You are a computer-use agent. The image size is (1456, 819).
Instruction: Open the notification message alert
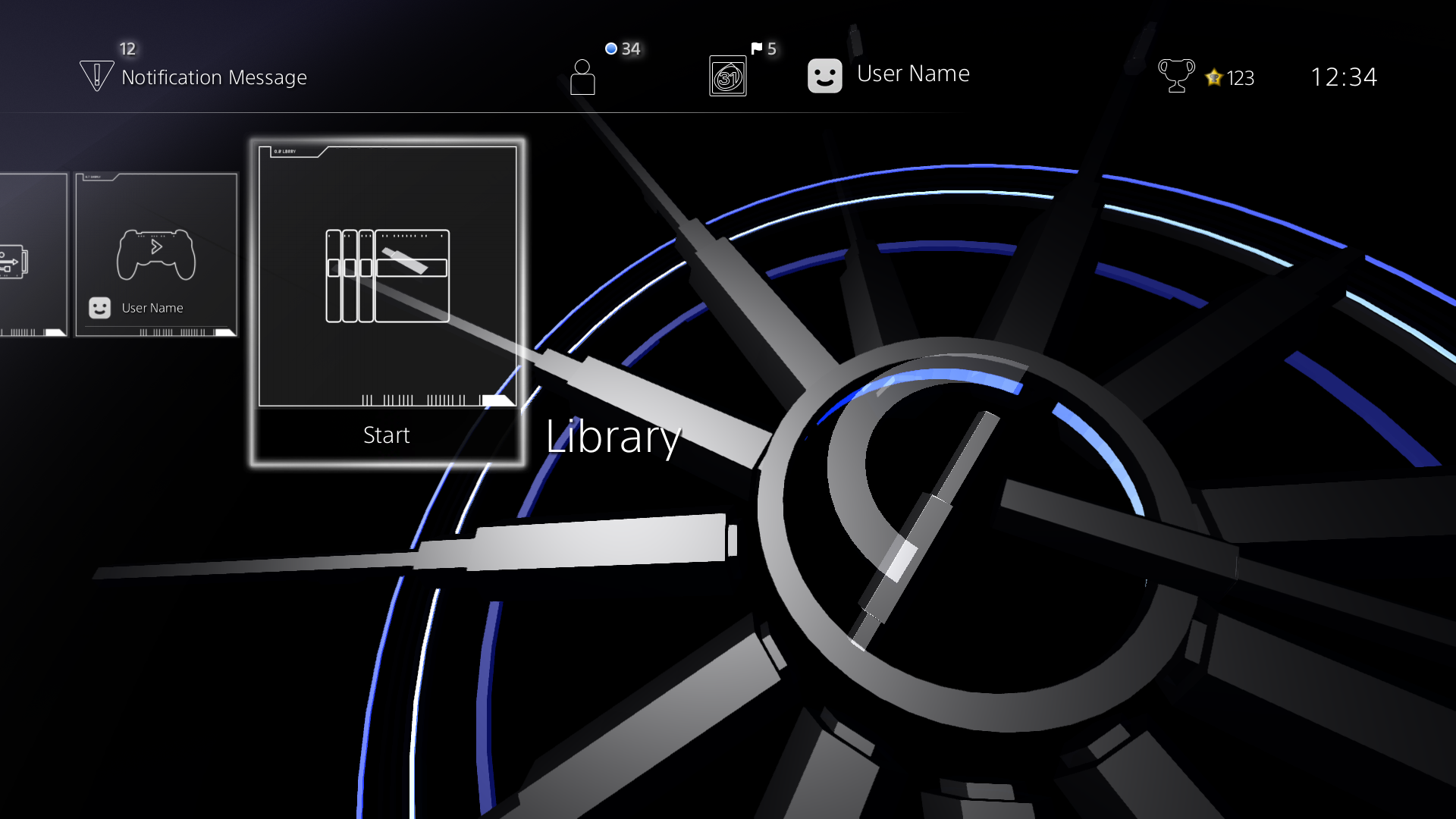pyautogui.click(x=97, y=75)
